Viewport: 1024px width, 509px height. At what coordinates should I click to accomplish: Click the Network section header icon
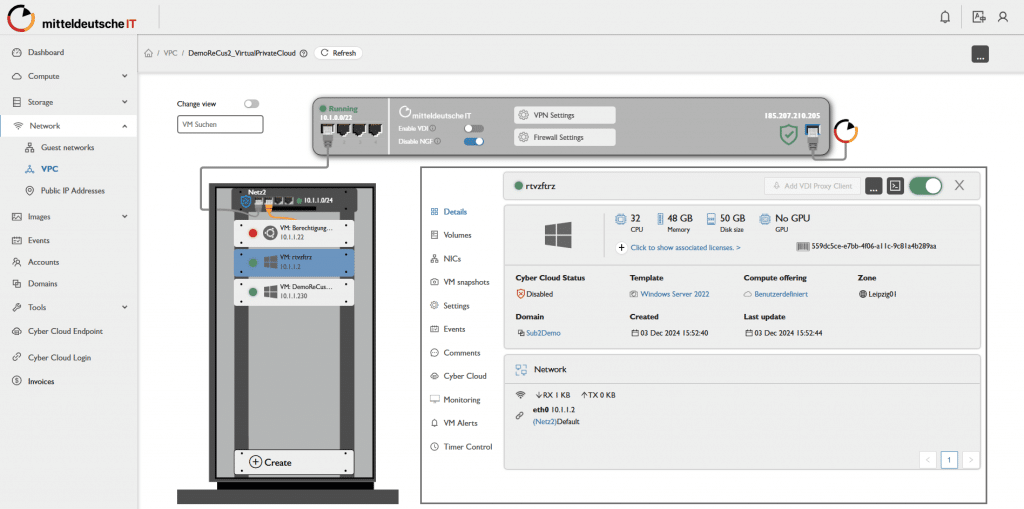pos(520,369)
